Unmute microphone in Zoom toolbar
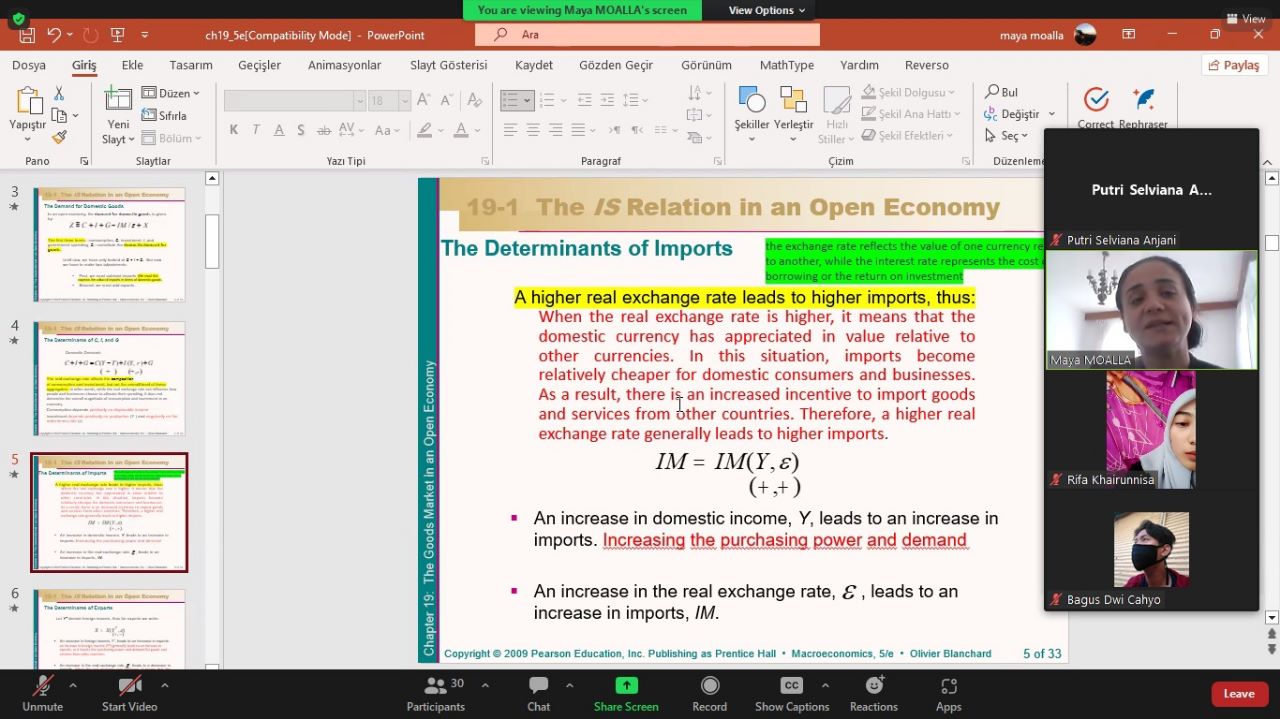 tap(42, 693)
